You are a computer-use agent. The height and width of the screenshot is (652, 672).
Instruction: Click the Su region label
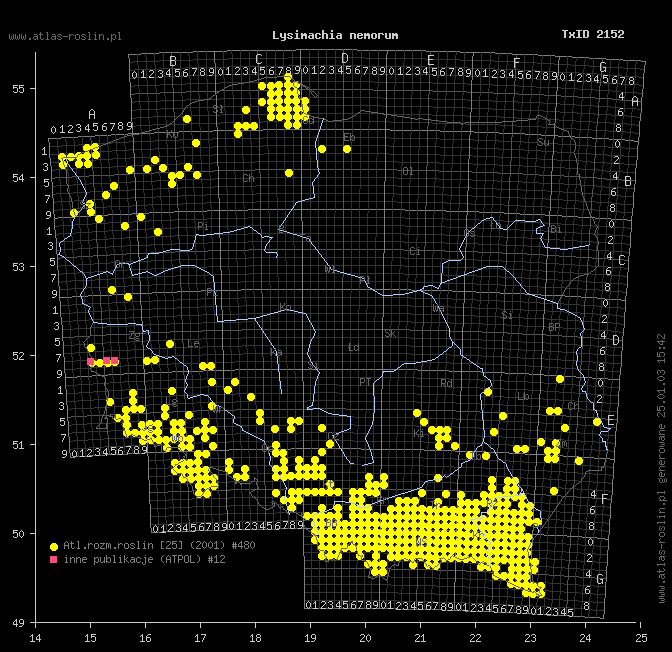(543, 142)
